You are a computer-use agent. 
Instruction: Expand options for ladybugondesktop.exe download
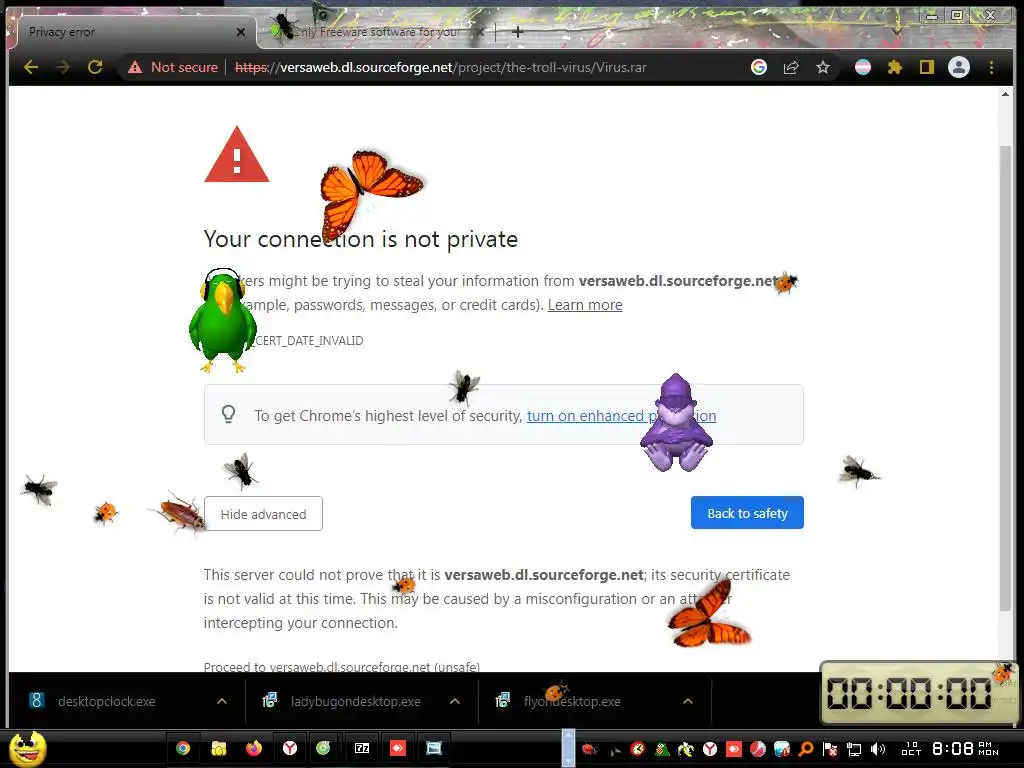point(455,701)
